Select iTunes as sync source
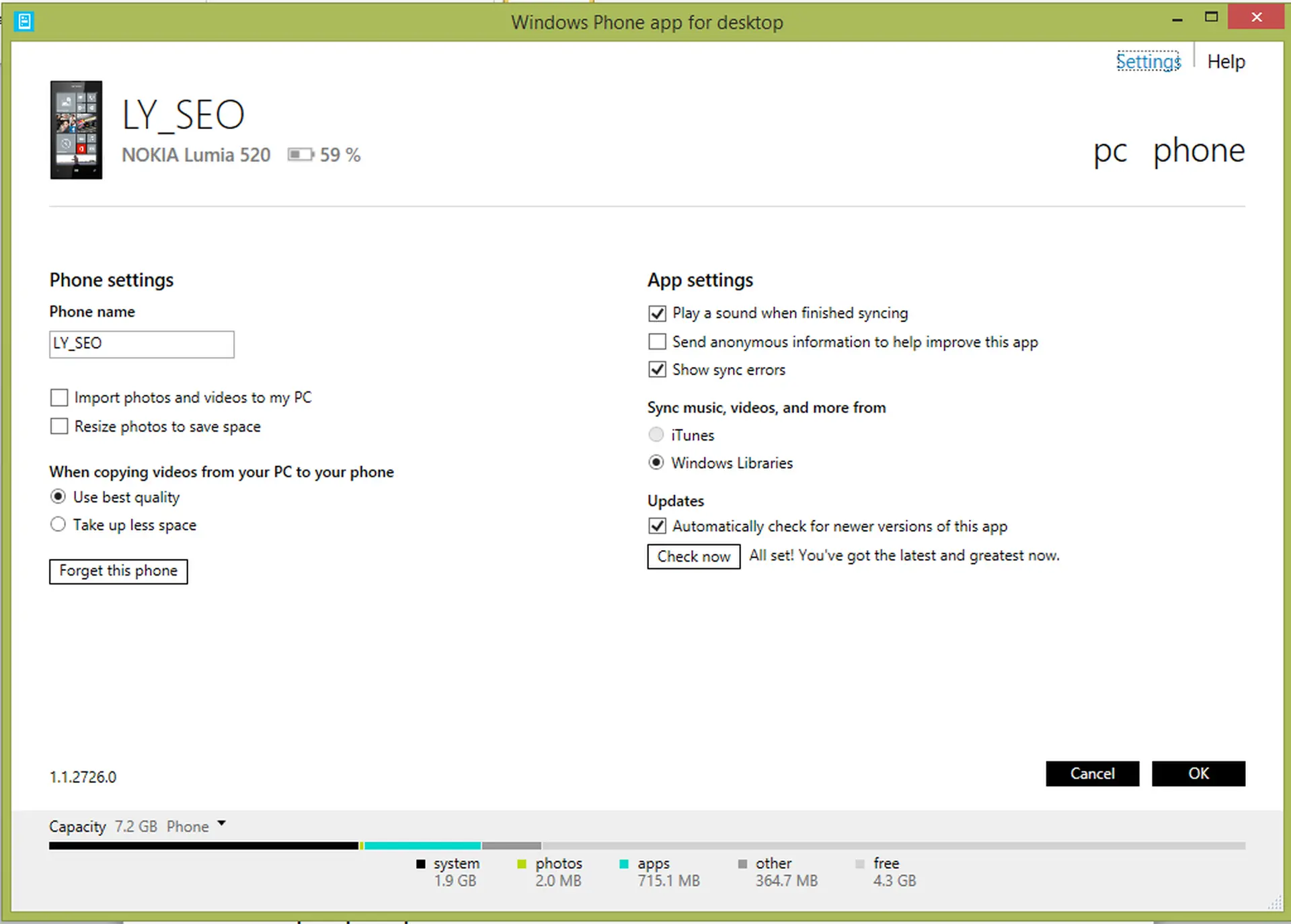1291x924 pixels. tap(656, 434)
